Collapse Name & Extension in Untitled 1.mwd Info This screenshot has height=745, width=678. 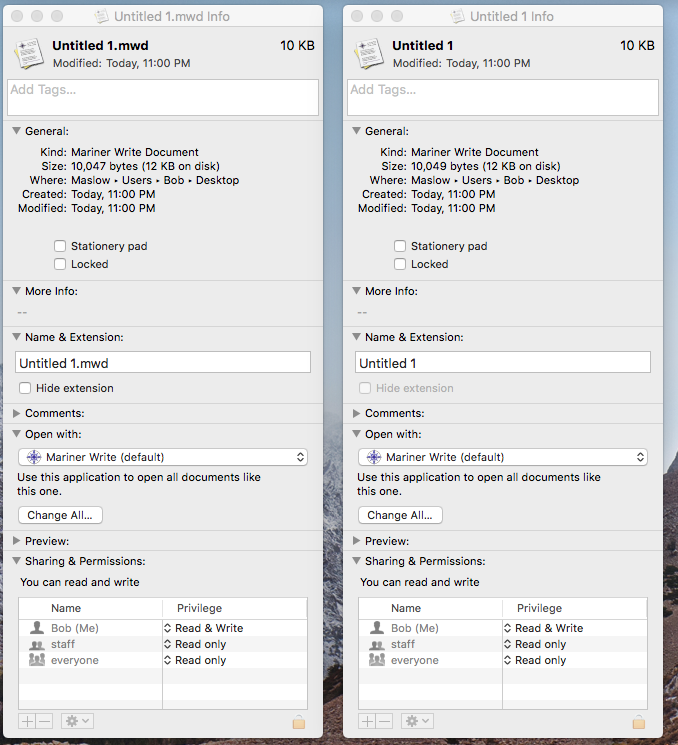coord(17,337)
